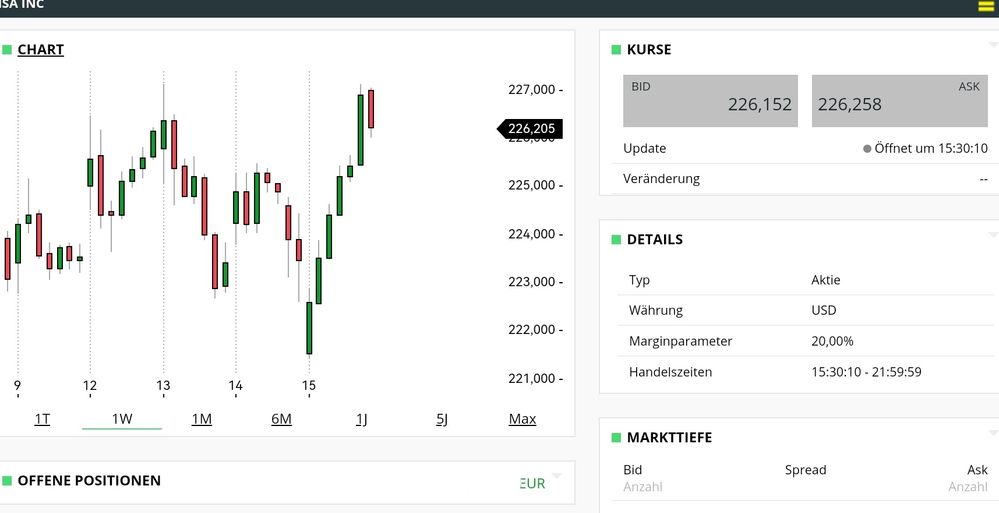Click the green square beside DETAILS
Screen dimensions: 999x513
pos(616,239)
